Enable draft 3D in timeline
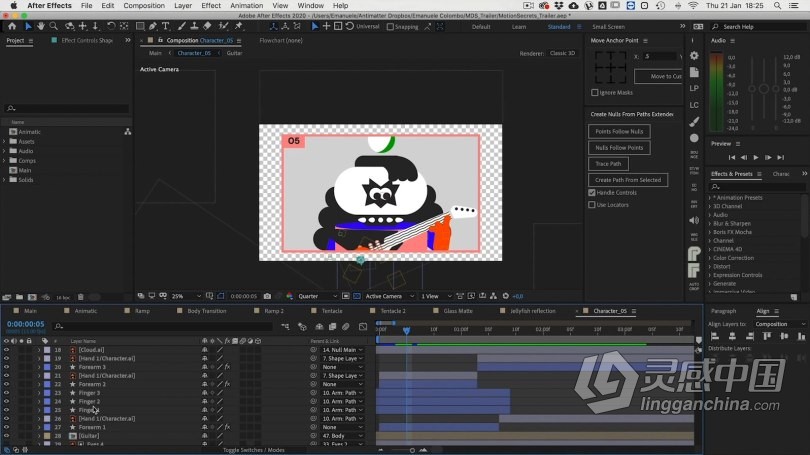Image resolution: width=810 pixels, height=455 pixels. pyautogui.click(x=302, y=326)
